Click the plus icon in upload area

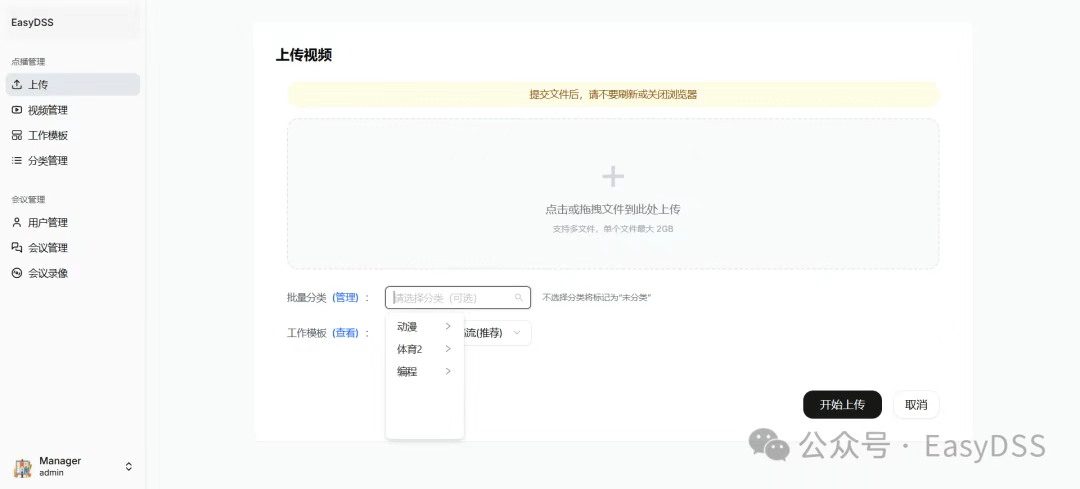613,177
